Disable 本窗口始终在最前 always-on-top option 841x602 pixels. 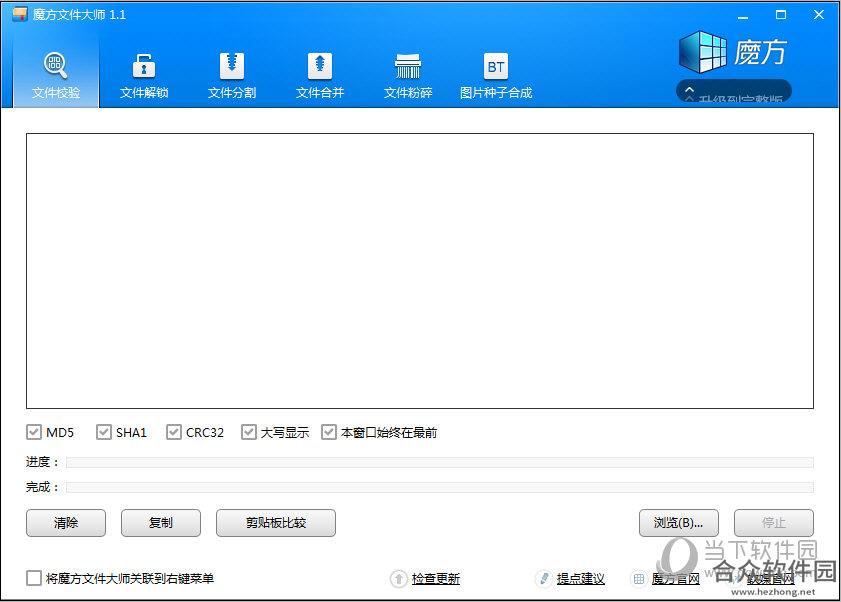click(x=329, y=432)
